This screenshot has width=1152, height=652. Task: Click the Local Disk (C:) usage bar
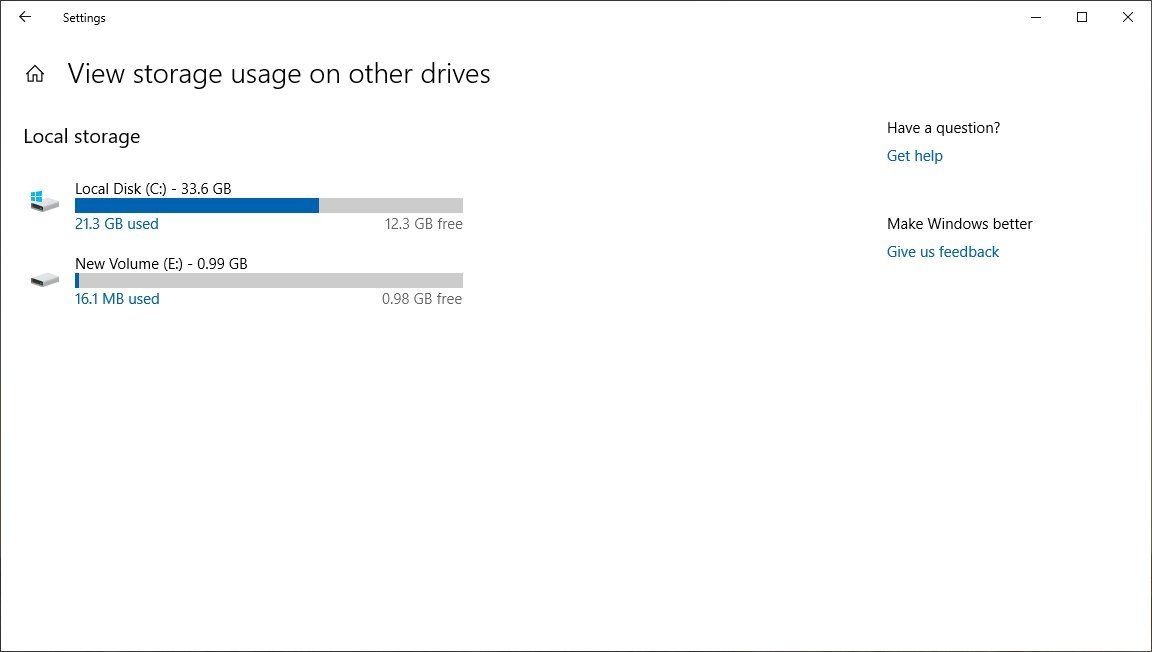coord(268,205)
